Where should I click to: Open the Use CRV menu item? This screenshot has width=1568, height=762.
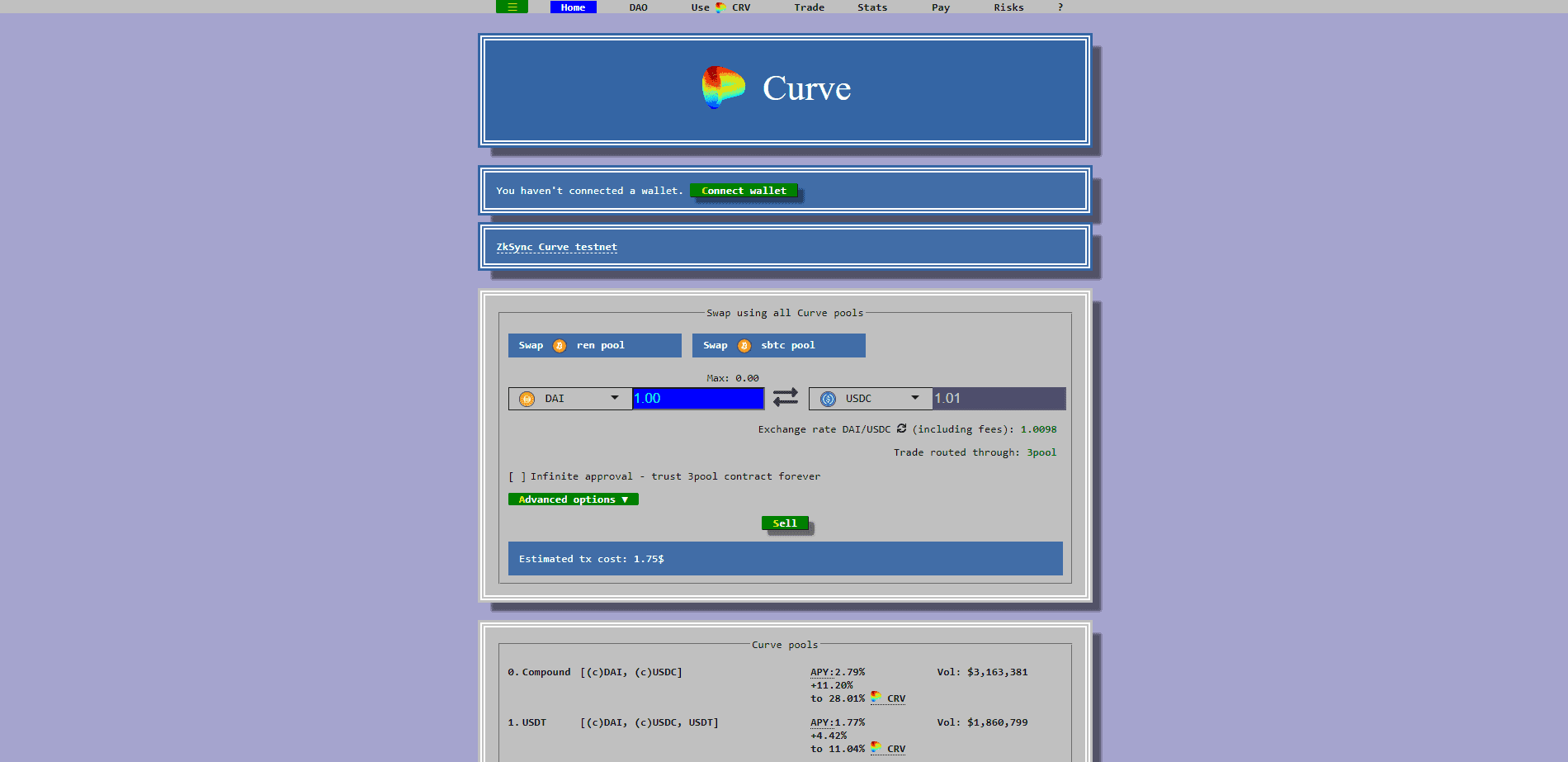pos(720,7)
